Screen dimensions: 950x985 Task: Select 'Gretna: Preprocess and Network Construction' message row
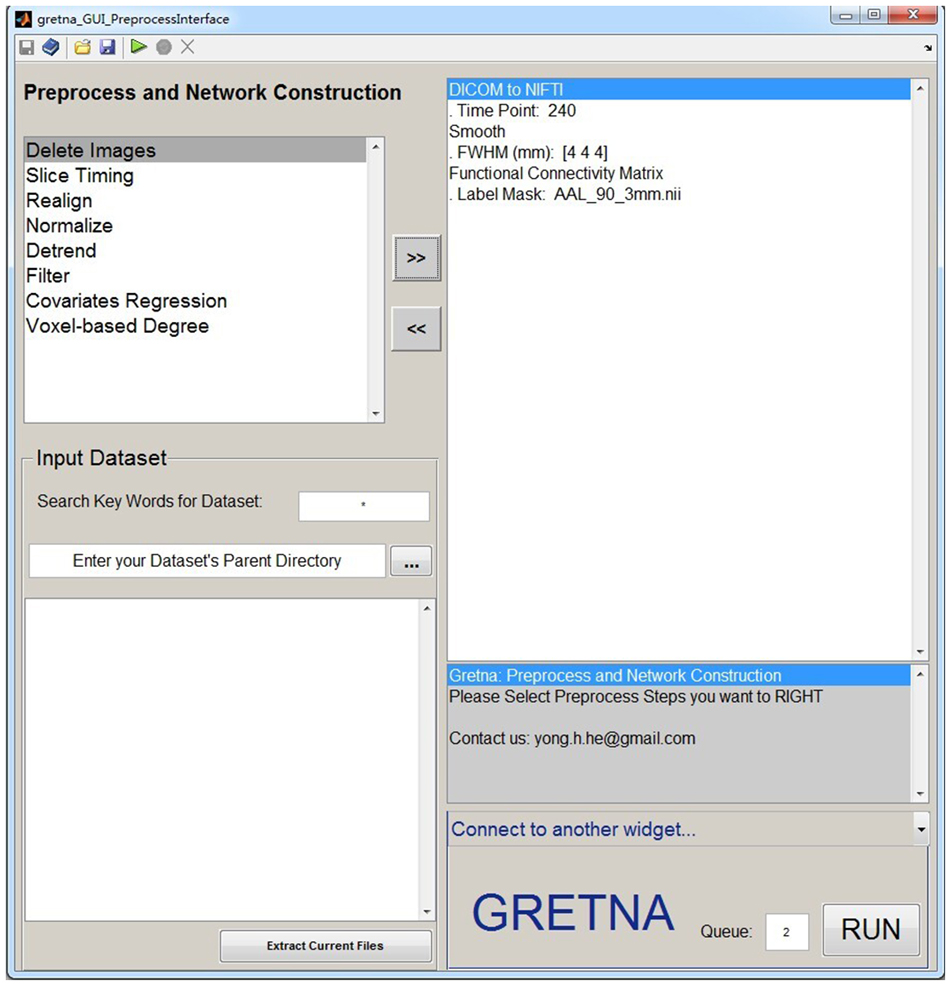click(679, 676)
